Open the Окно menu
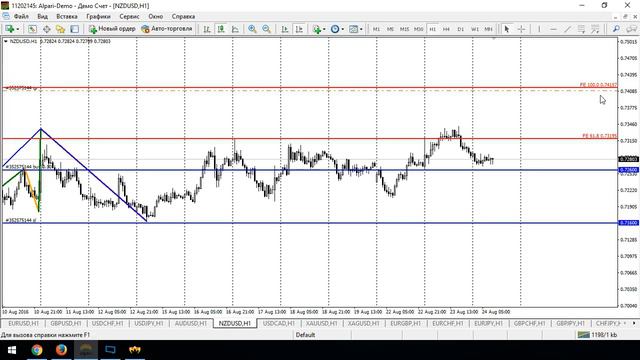Viewport: 640px width, 360px height. (x=156, y=16)
